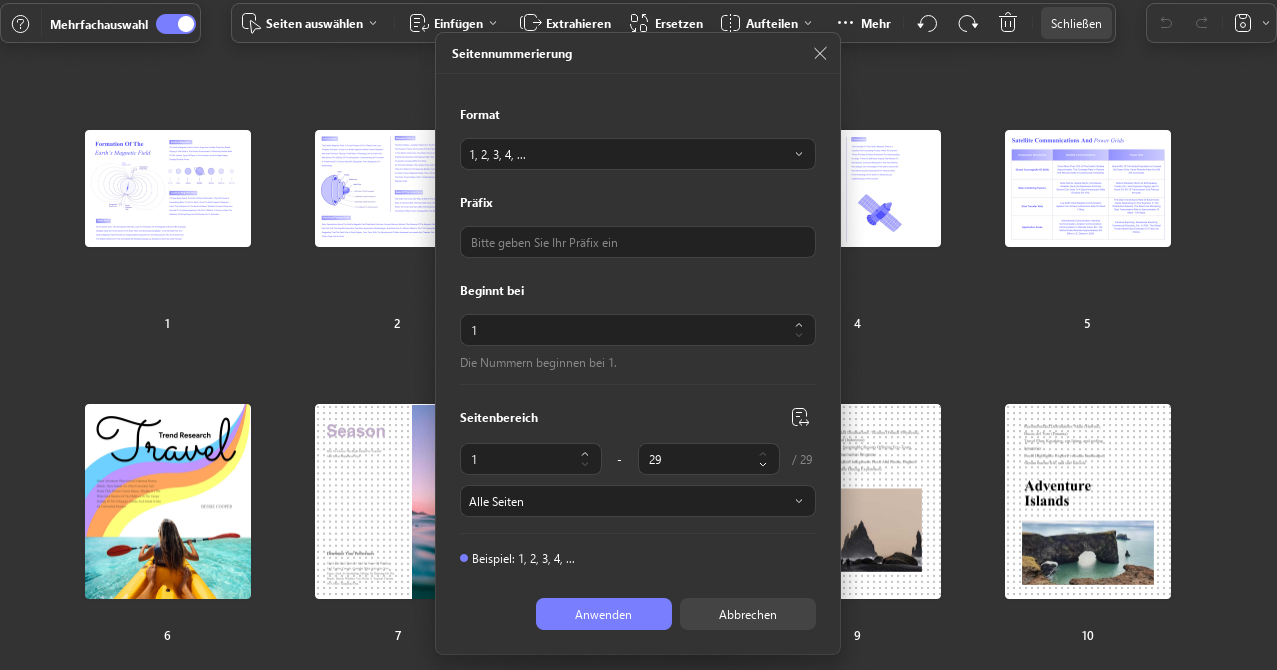Click the Ersetzen icon
The width and height of the screenshot is (1277, 670).
(639, 23)
